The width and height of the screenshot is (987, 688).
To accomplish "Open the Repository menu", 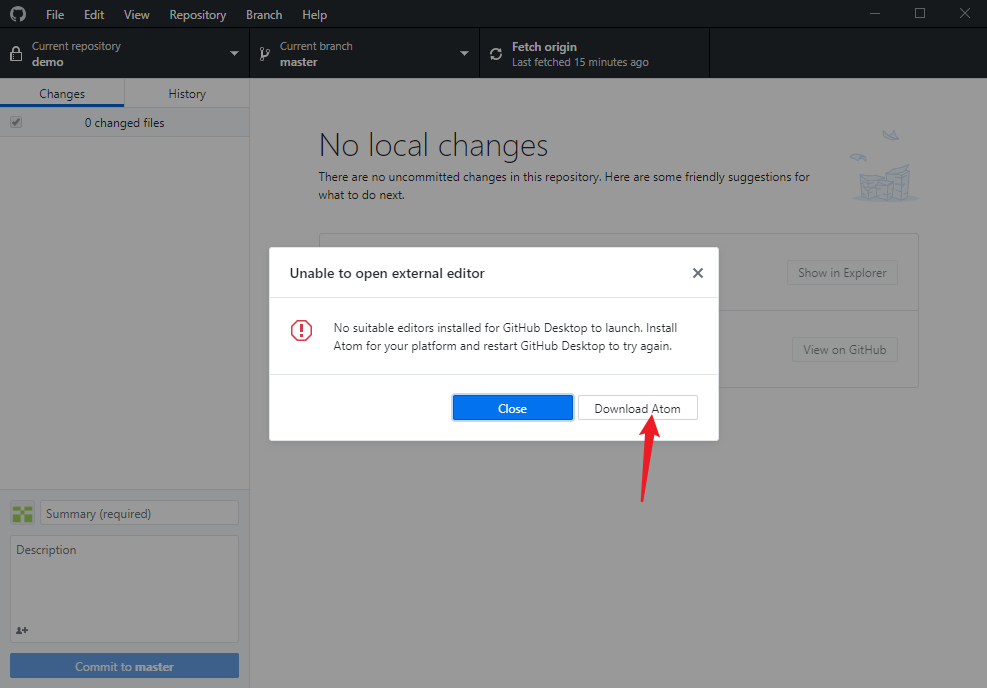I will coord(198,14).
